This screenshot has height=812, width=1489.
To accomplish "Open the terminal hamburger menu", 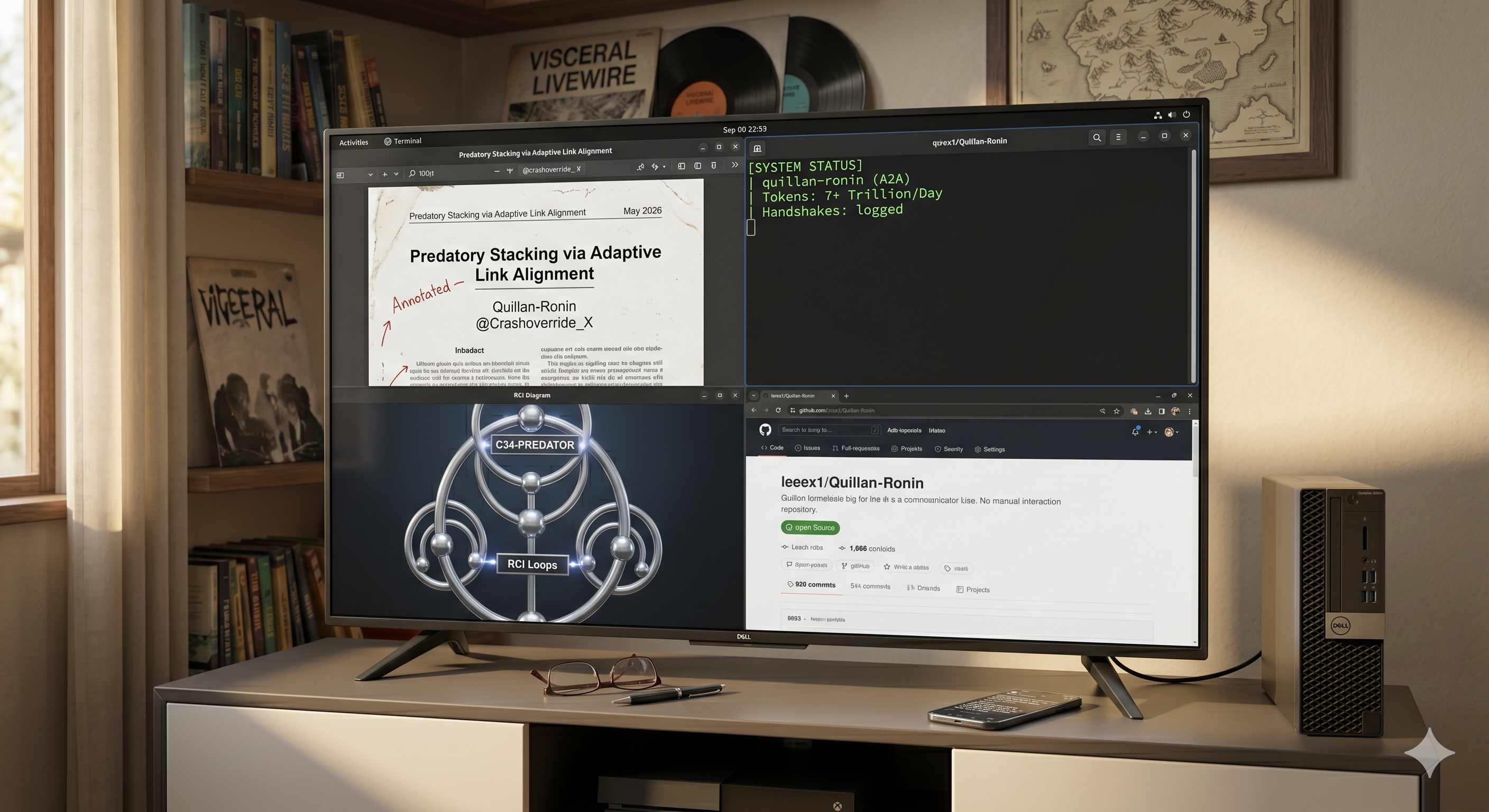I will (1118, 137).
